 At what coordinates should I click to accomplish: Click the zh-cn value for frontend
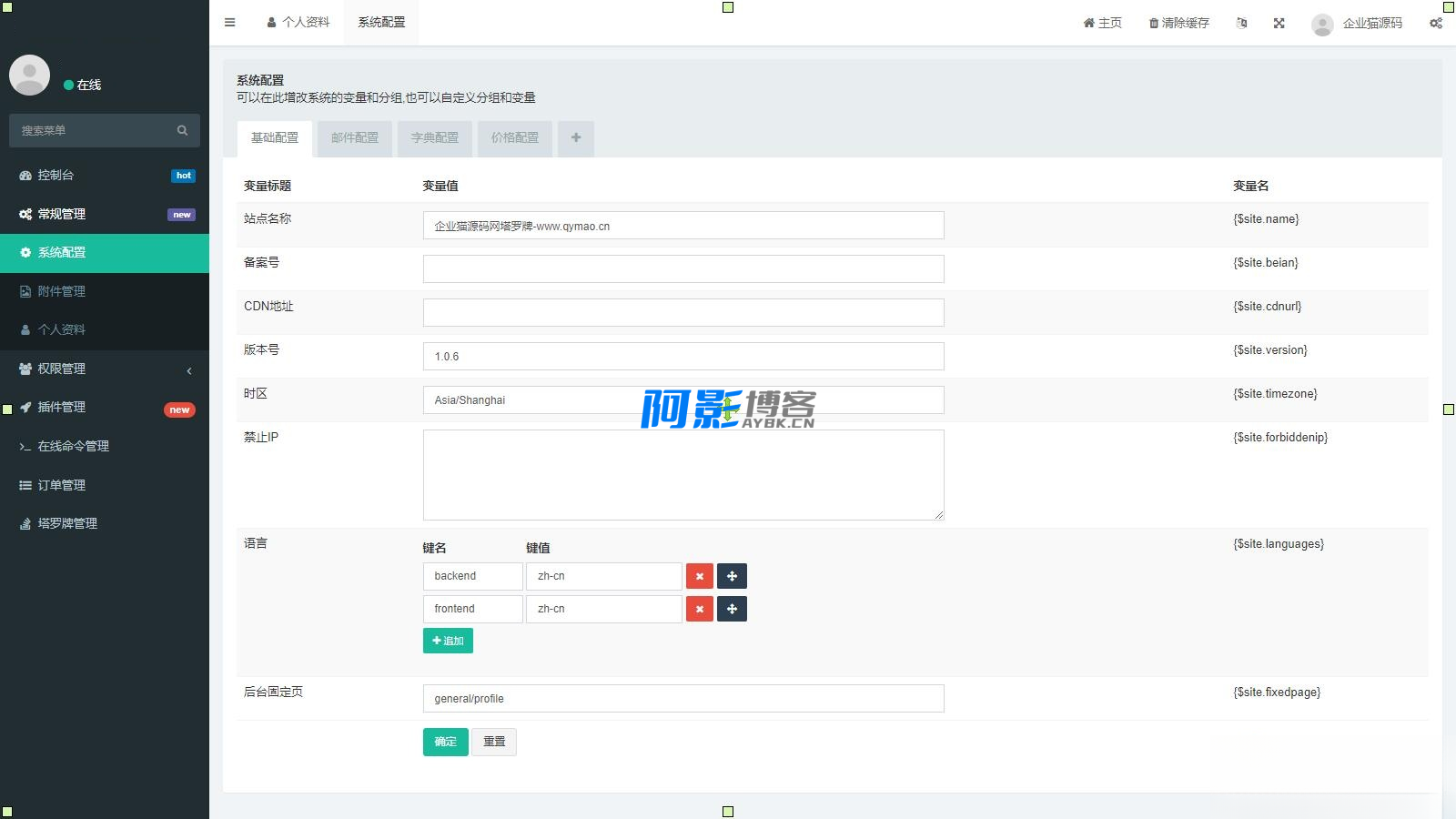(x=604, y=609)
